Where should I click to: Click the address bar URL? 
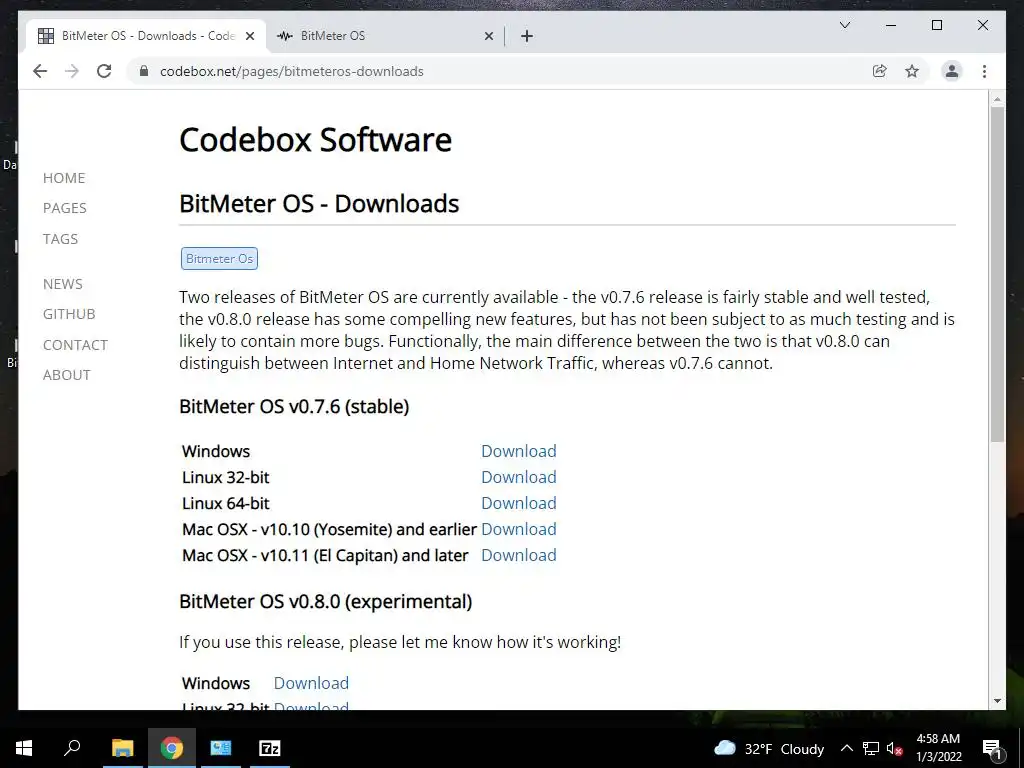pyautogui.click(x=292, y=71)
